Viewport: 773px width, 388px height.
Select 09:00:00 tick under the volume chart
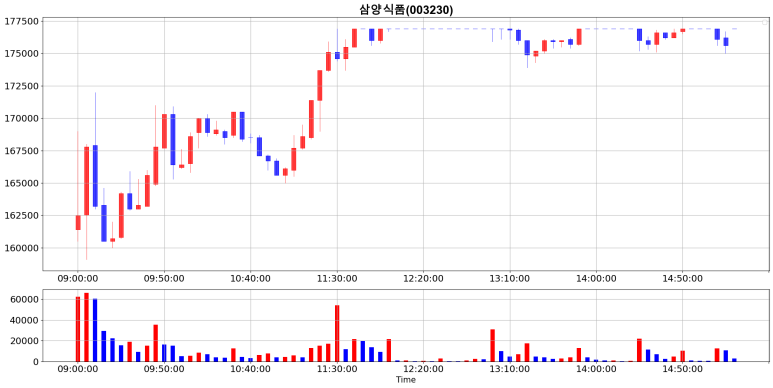(78, 370)
